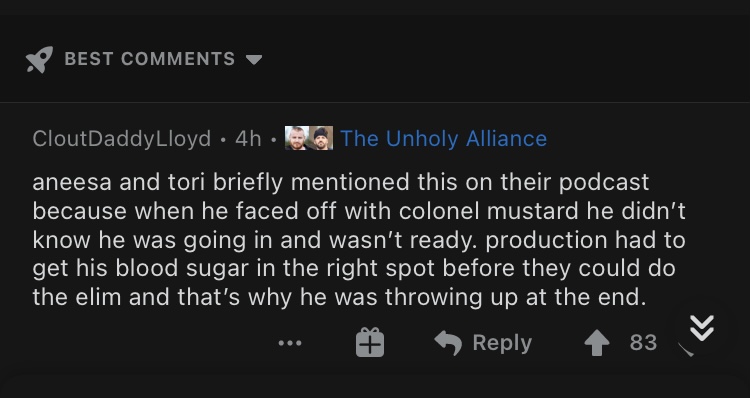This screenshot has height=398, width=750.
Task: Give an award with the gift icon
Action: point(370,342)
